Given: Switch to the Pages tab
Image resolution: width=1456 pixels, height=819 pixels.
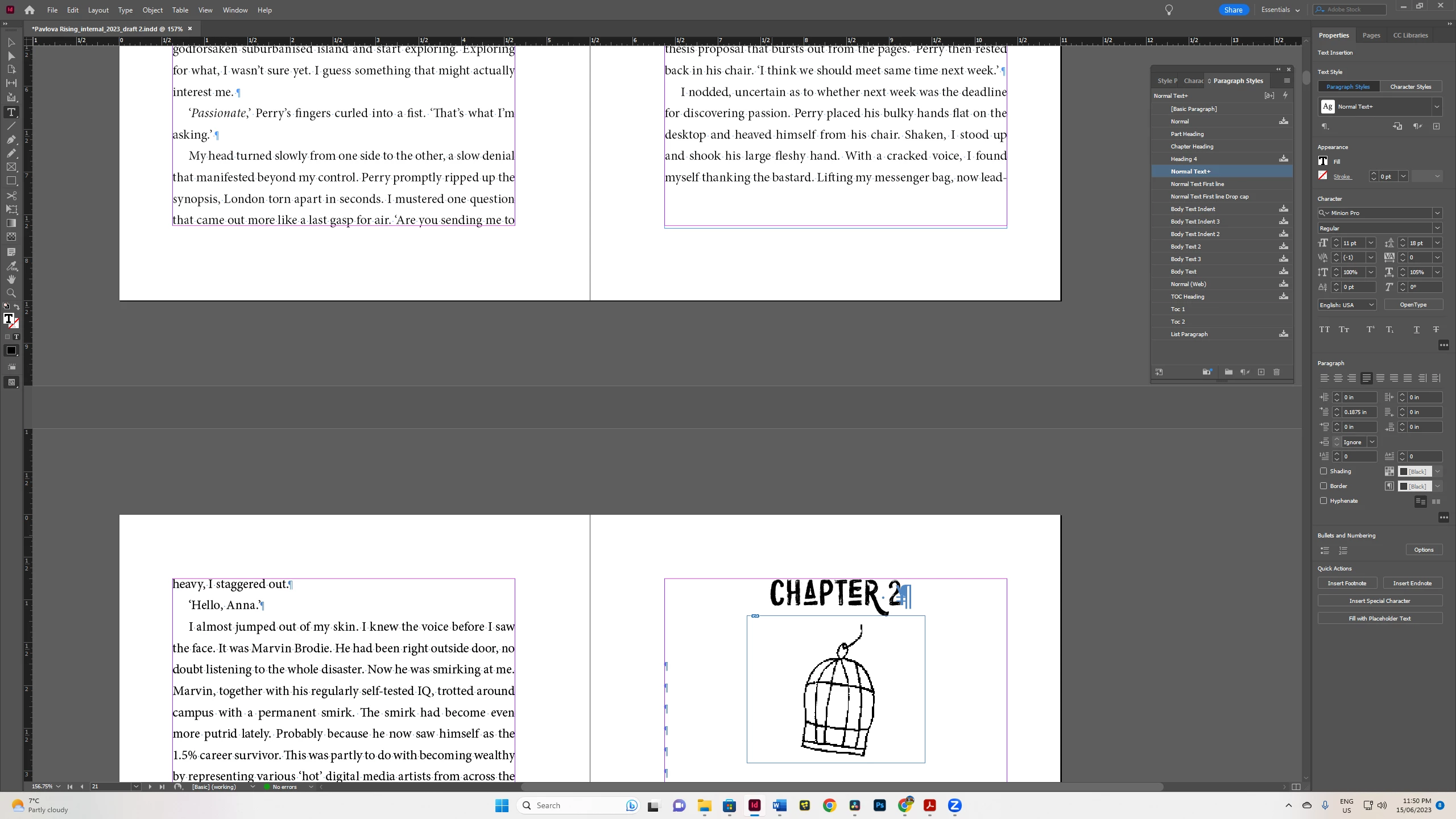Looking at the screenshot, I should tap(1371, 35).
